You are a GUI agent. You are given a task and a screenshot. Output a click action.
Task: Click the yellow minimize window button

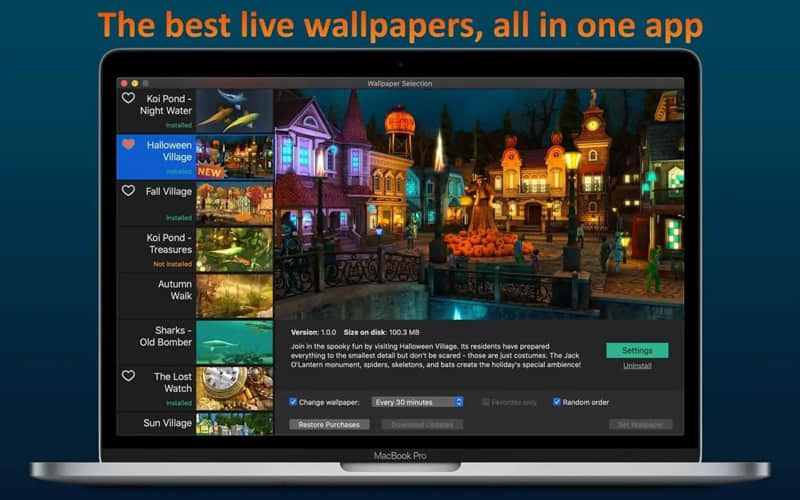click(x=135, y=83)
